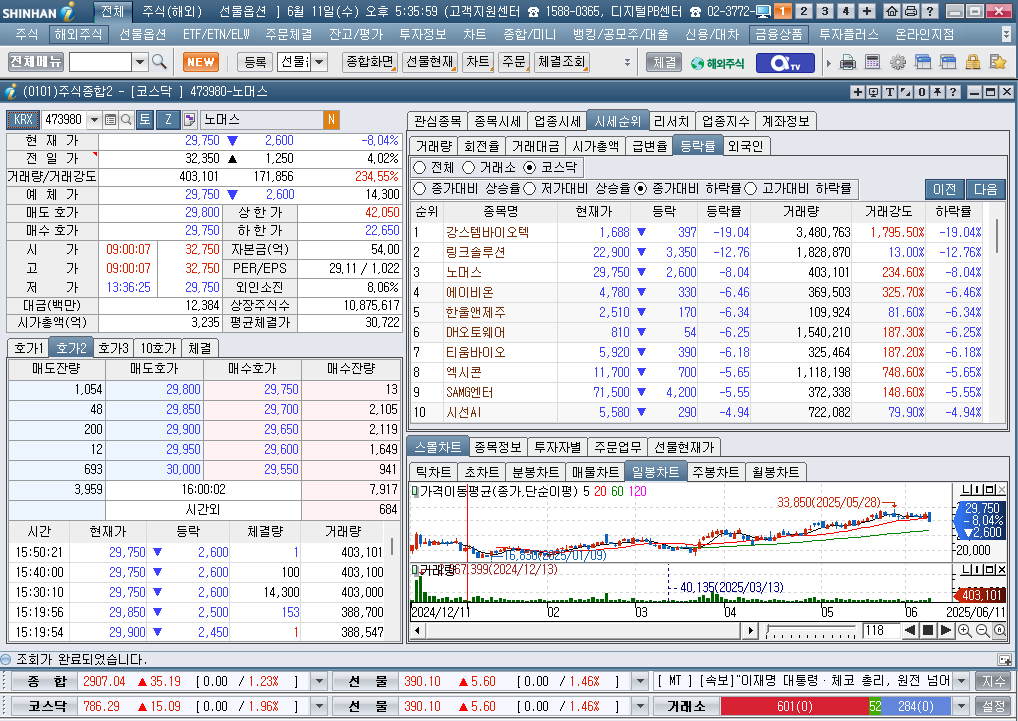This screenshot has width=1018, height=721.
Task: Zoom in the daily chart
Action: [964, 631]
